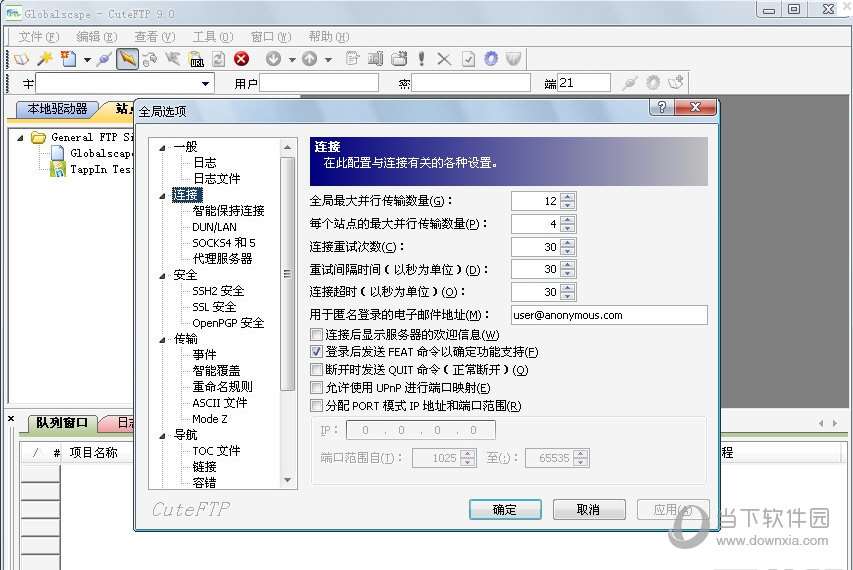
Task: Click the Disconnect toolbar icon
Action: pyautogui.click(x=173, y=59)
